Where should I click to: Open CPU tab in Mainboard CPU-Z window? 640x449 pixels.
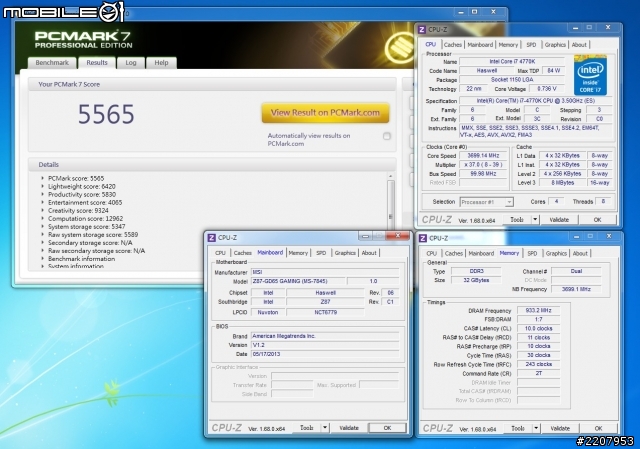click(x=220, y=253)
